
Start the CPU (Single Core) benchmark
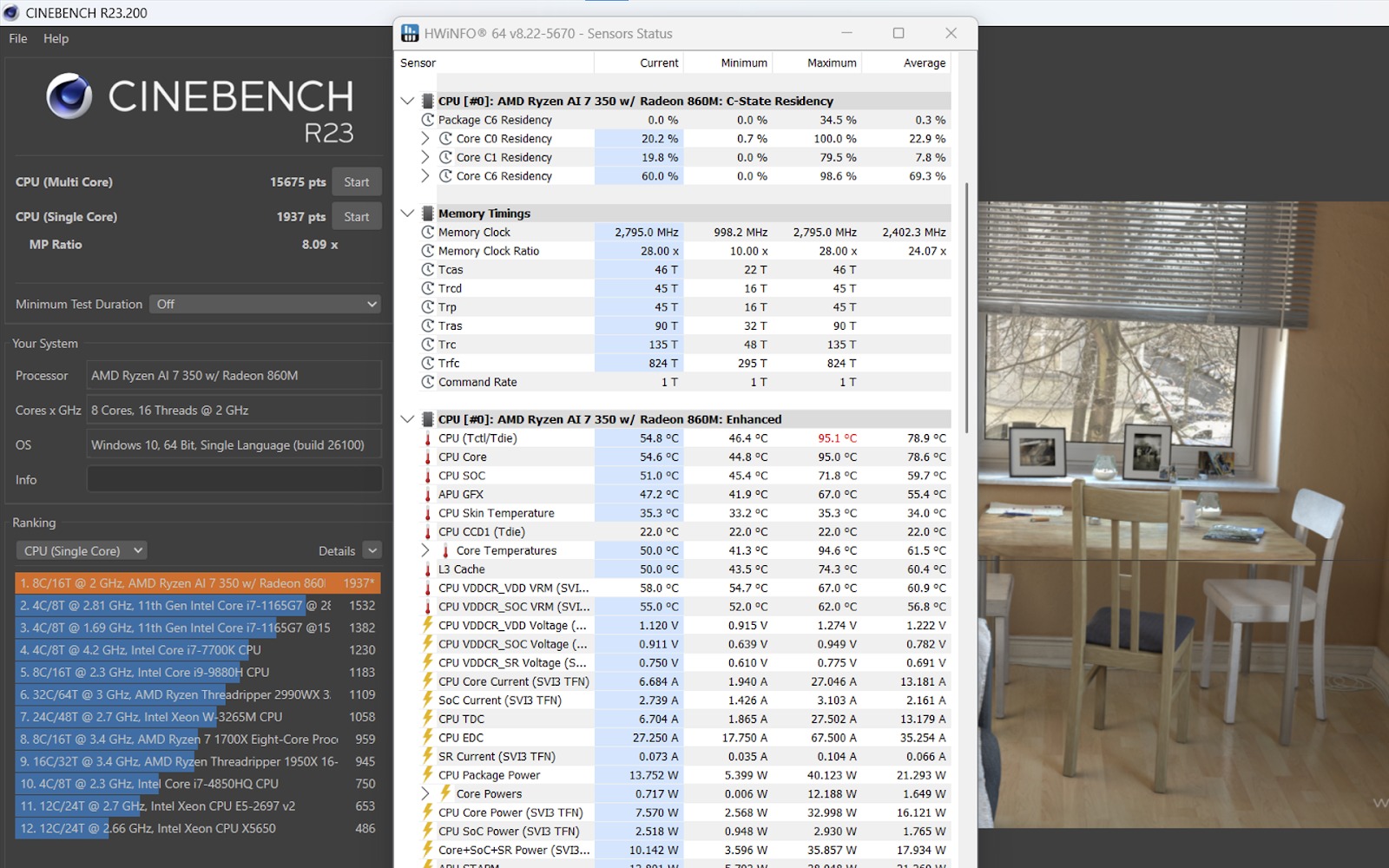[356, 217]
